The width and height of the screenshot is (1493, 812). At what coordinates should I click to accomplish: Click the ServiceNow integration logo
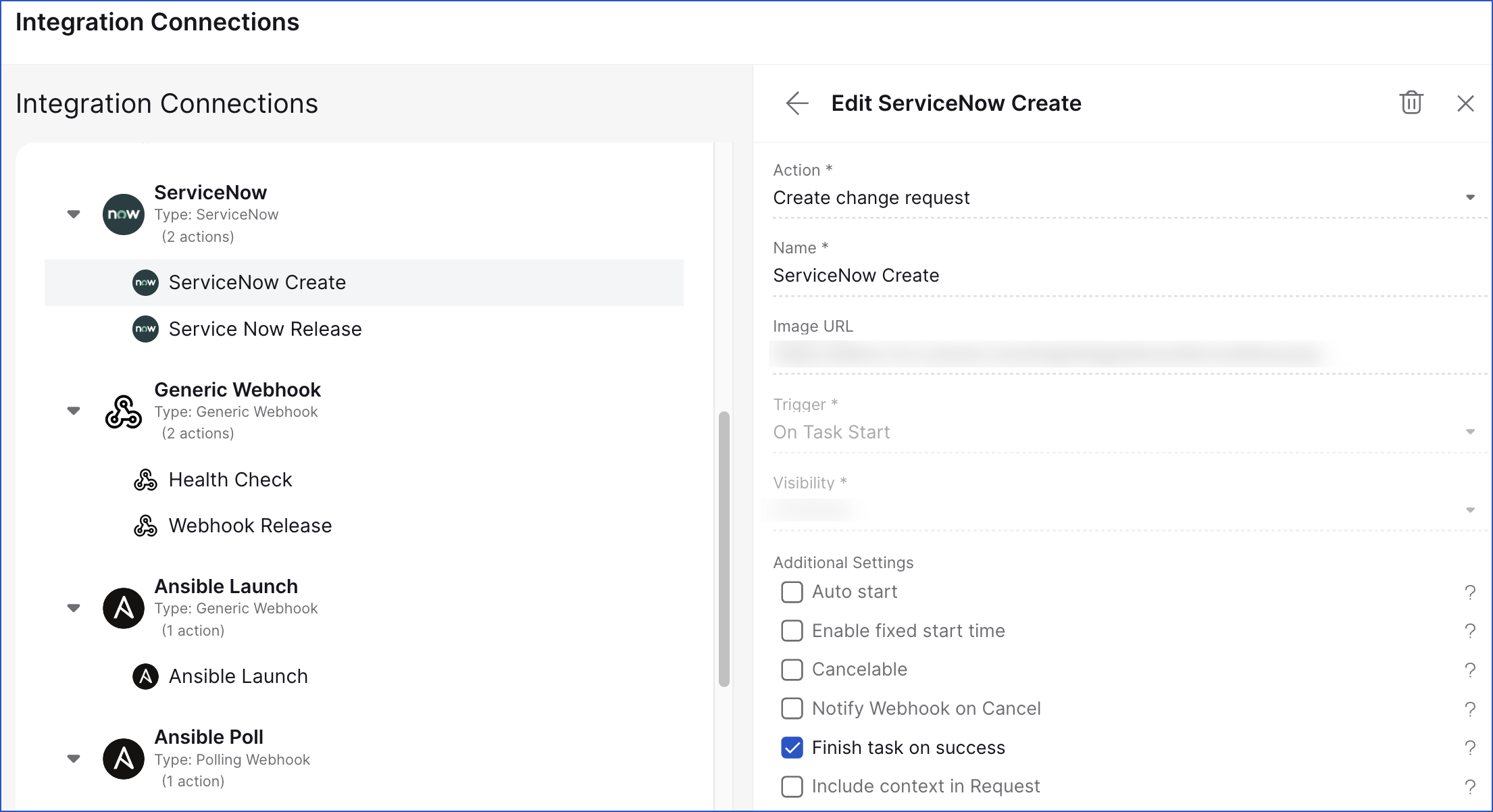[124, 214]
